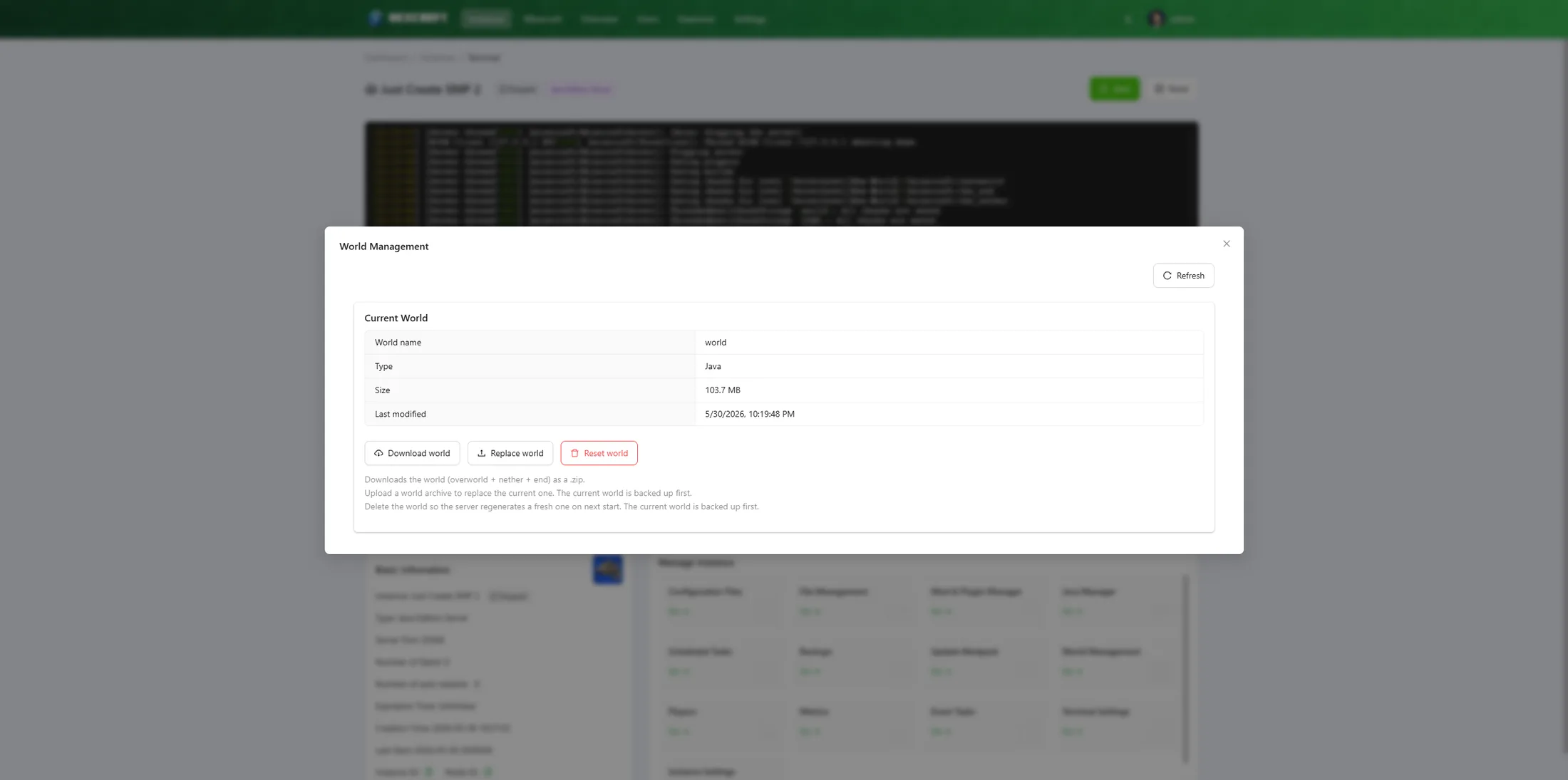The width and height of the screenshot is (1568, 780).
Task: Click the Manage Instance panel scrollbar
Action: tap(1185, 669)
